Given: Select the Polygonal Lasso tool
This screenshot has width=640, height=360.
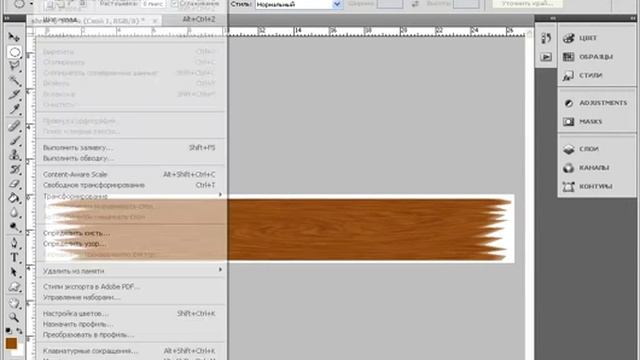Looking at the screenshot, I should tap(14, 66).
